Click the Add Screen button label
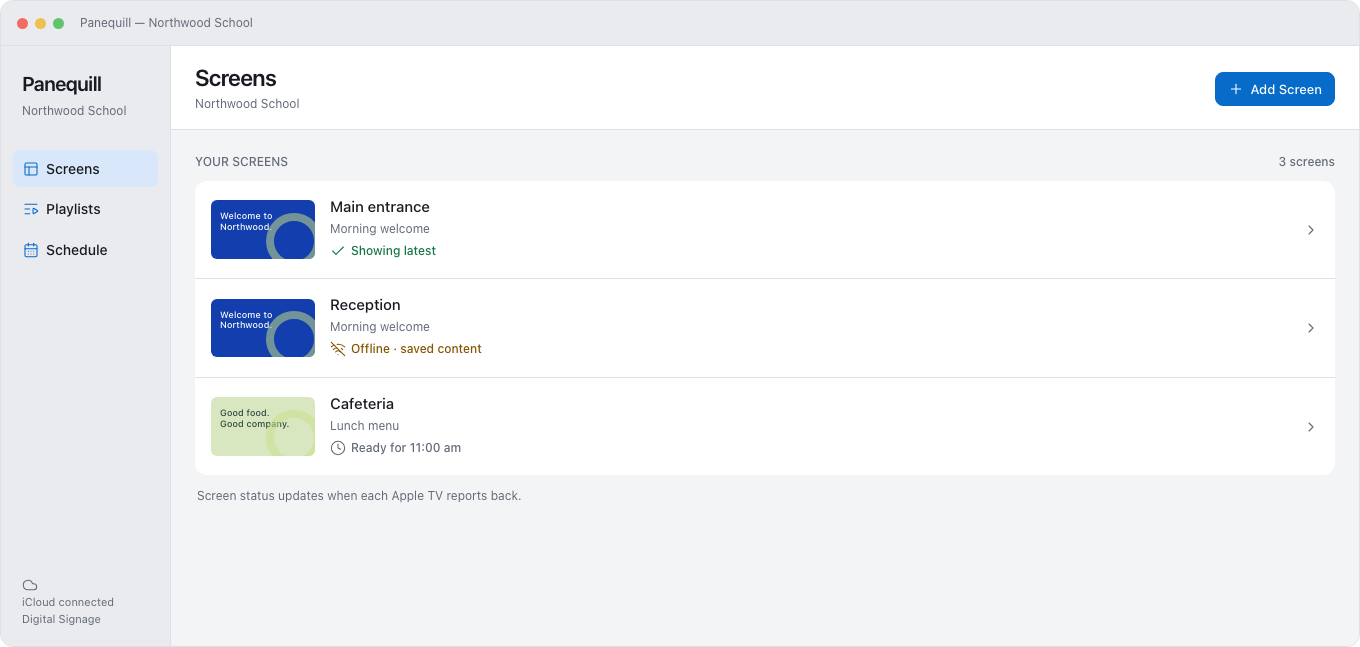The height and width of the screenshot is (647, 1360). (x=1286, y=89)
